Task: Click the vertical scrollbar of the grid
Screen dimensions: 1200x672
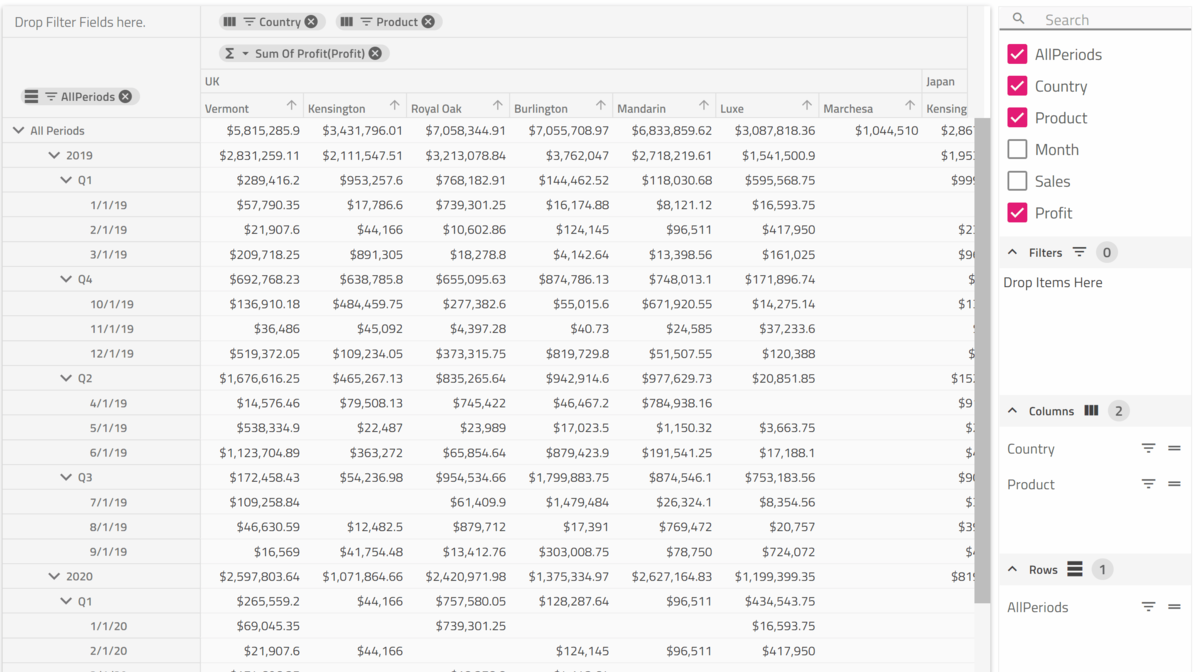Action: 982,360
